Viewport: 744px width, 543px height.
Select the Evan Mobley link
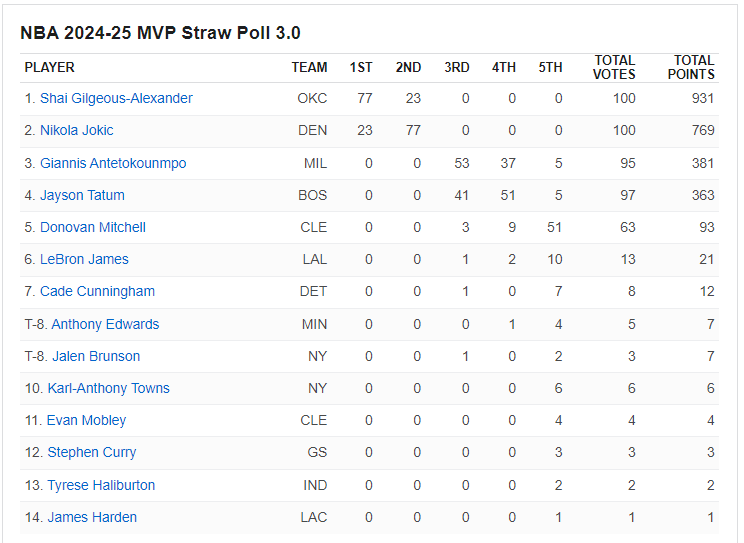[x=86, y=420]
